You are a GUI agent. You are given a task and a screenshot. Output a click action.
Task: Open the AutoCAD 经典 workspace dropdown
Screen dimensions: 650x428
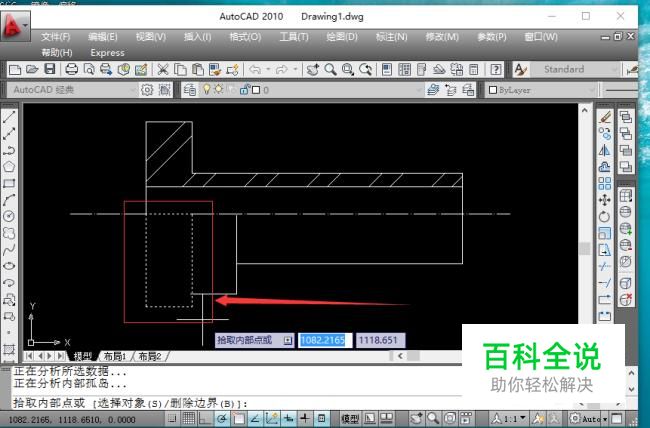pos(72,90)
